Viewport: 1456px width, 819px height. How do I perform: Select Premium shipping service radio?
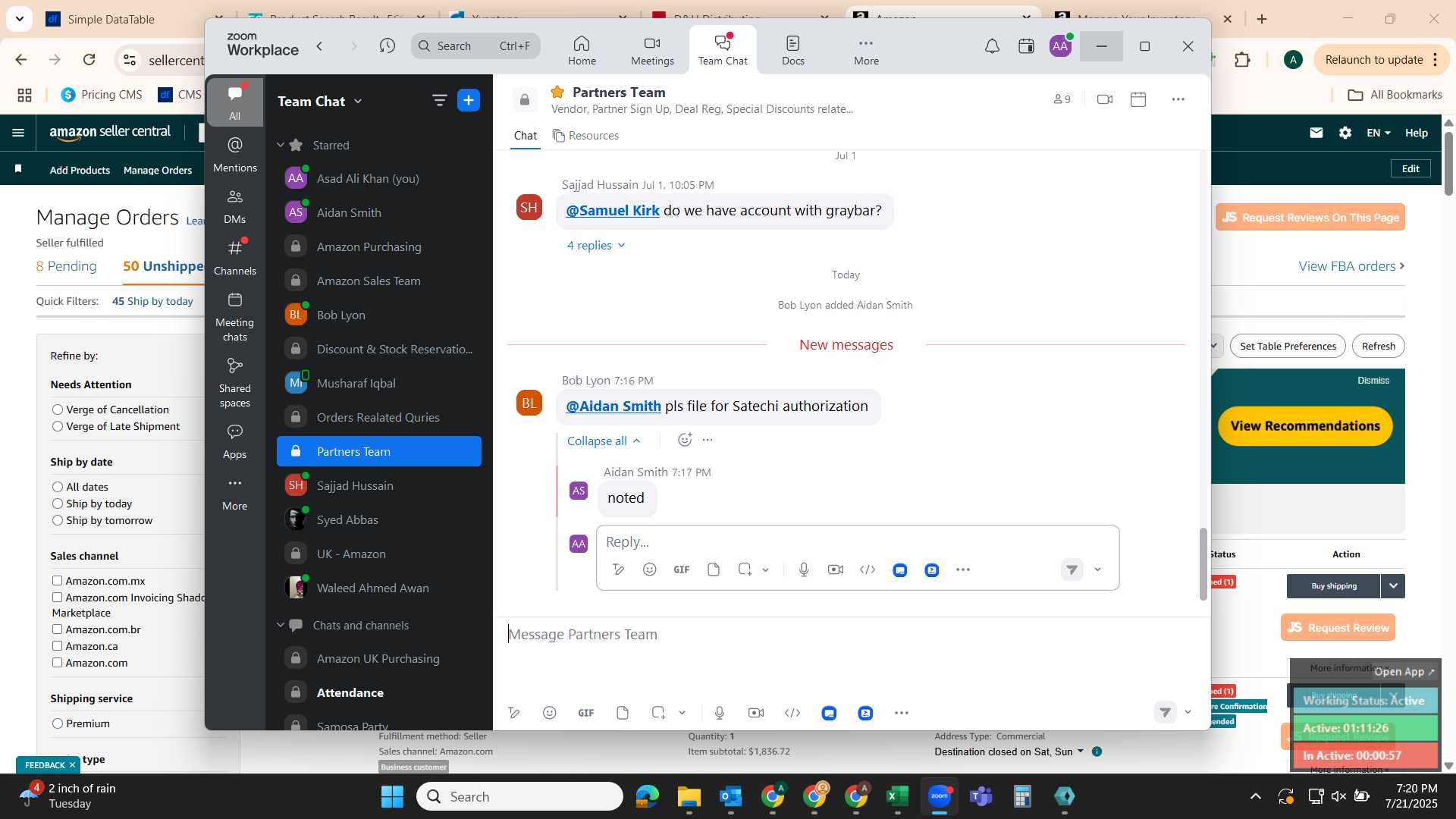[57, 723]
